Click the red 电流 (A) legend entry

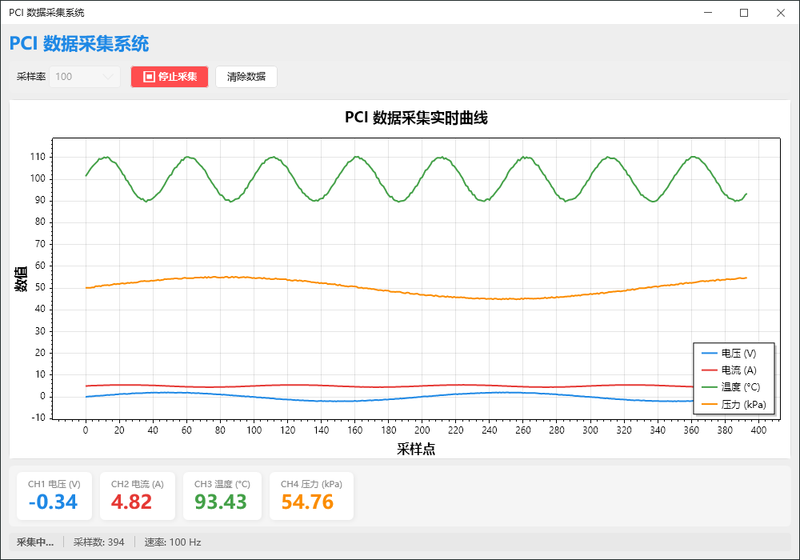point(730,370)
